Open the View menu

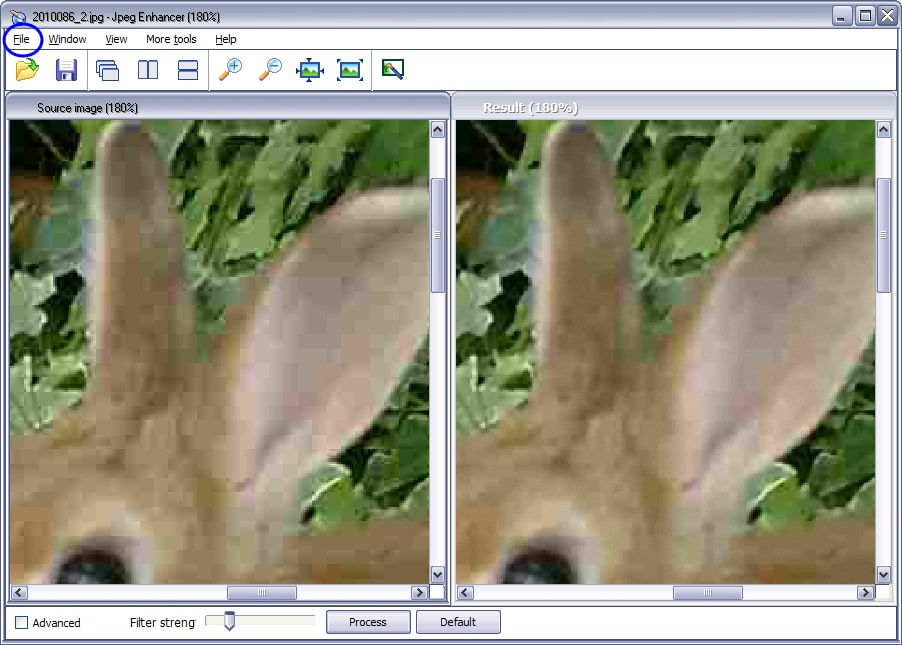coord(116,39)
